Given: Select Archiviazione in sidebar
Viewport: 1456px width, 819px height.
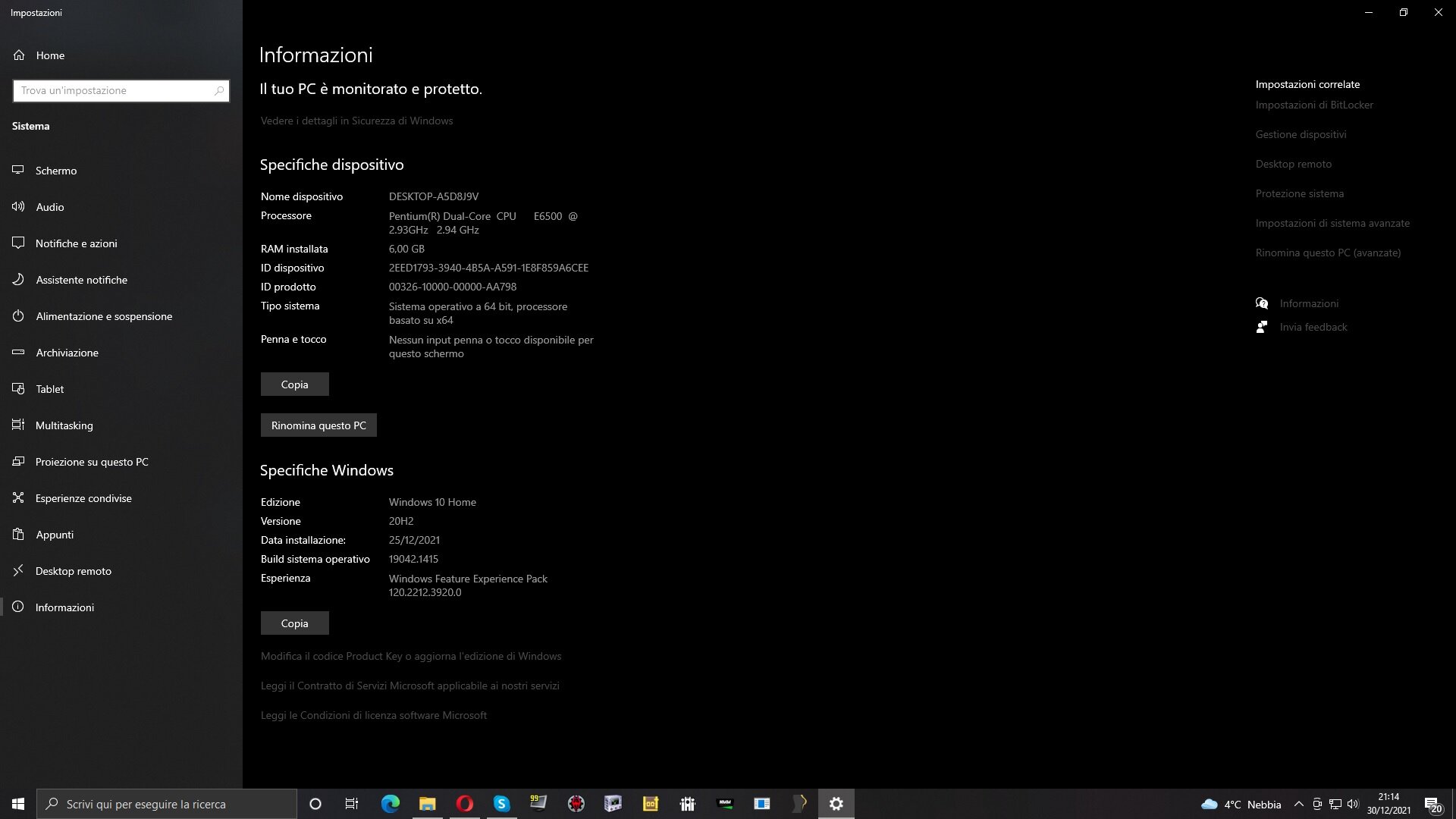Looking at the screenshot, I should [121, 353].
